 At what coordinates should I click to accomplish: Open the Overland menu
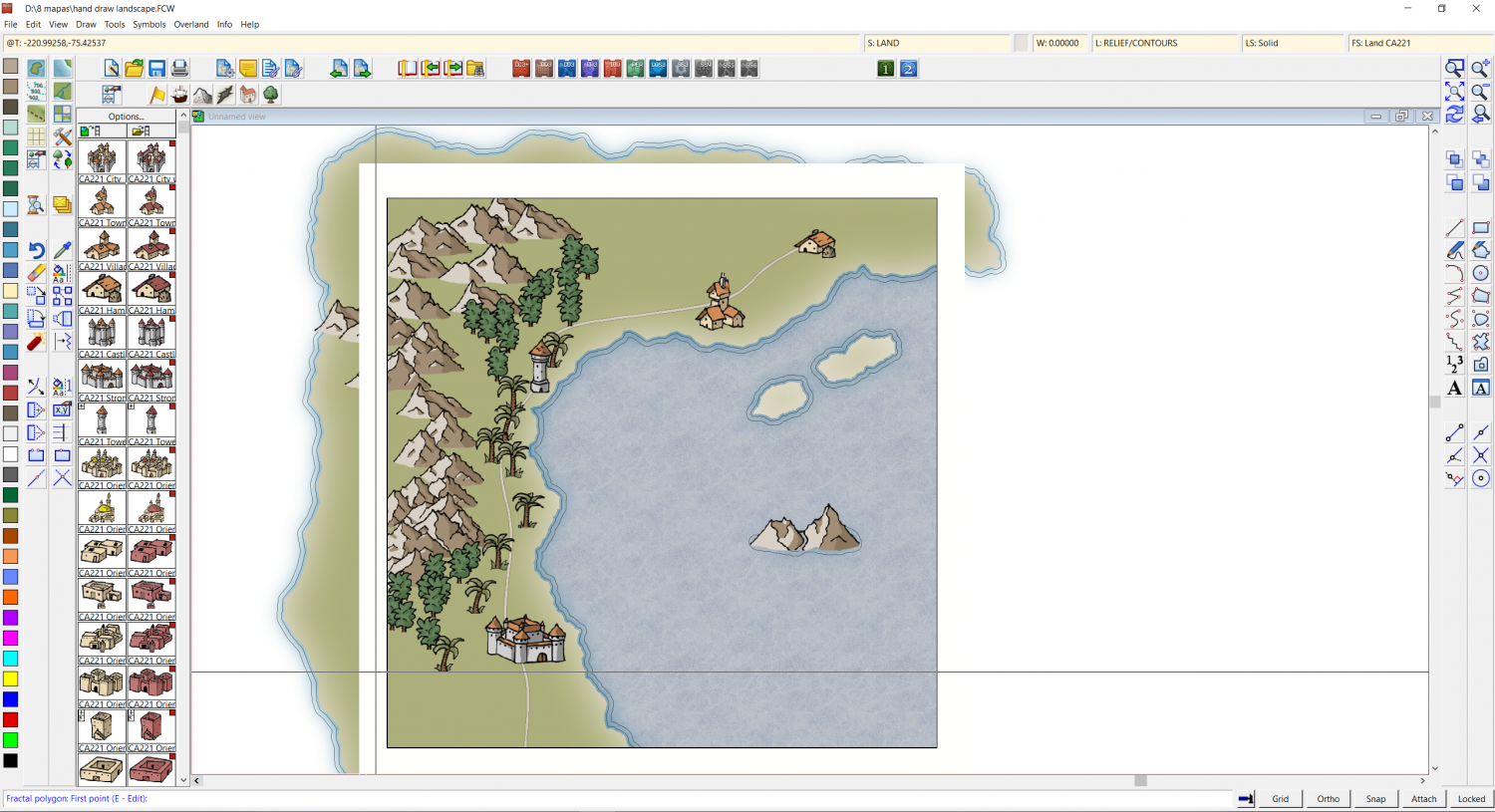click(x=191, y=25)
